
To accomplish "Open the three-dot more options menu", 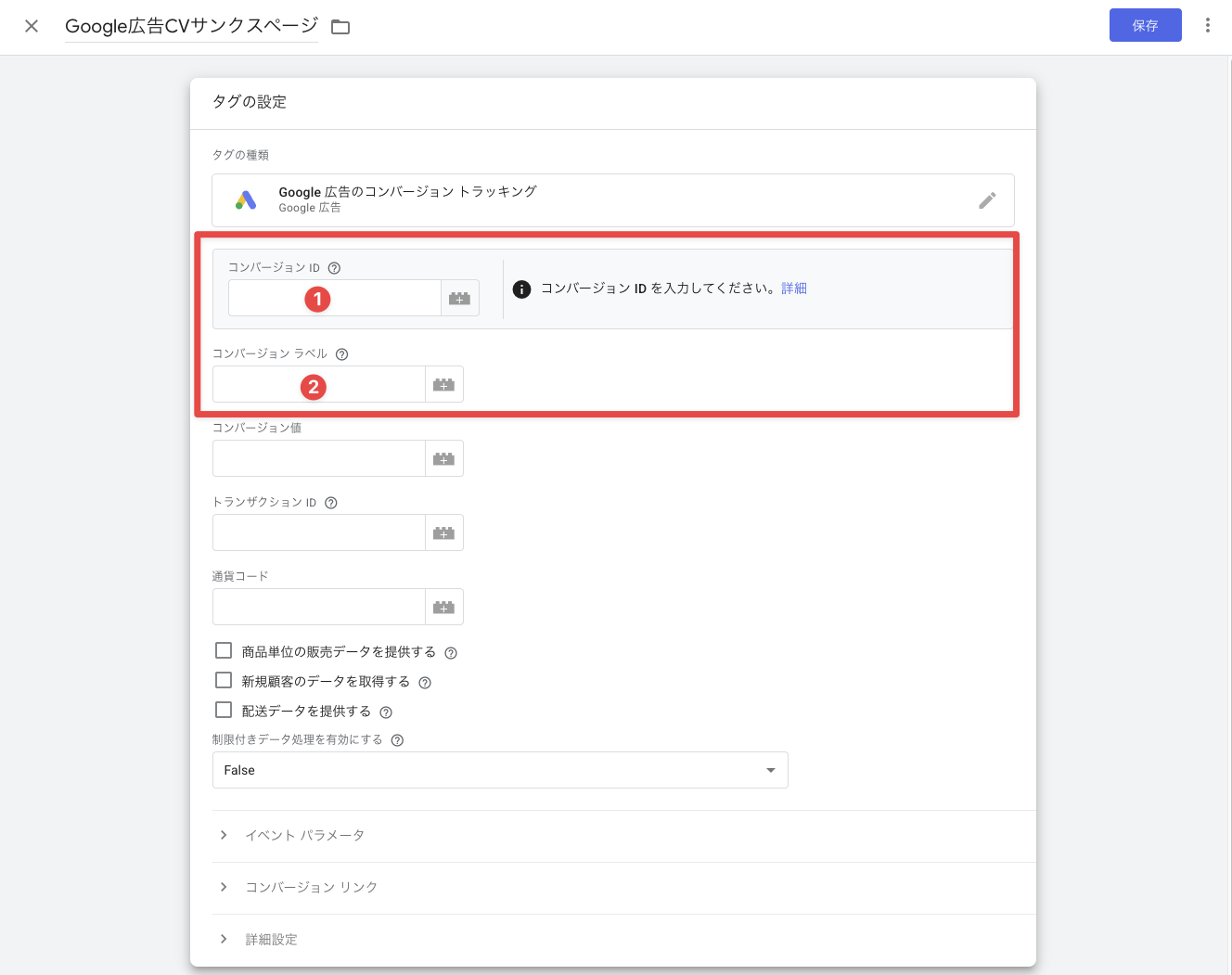I will pos(1207,25).
